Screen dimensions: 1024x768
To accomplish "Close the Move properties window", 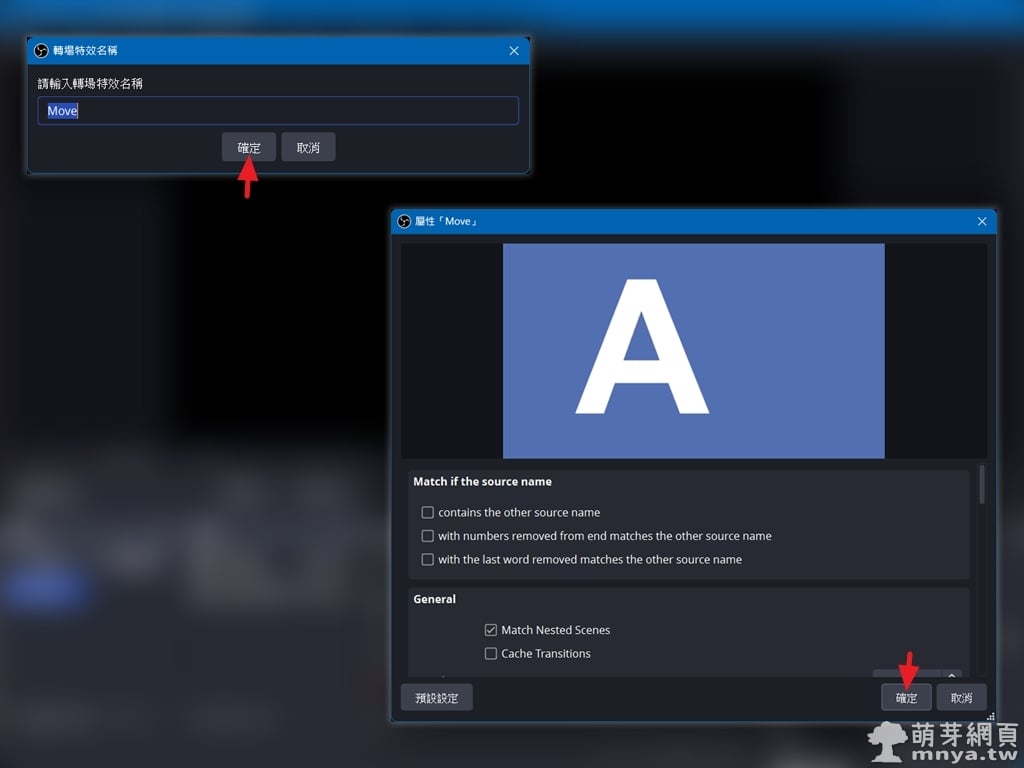I will 981,221.
